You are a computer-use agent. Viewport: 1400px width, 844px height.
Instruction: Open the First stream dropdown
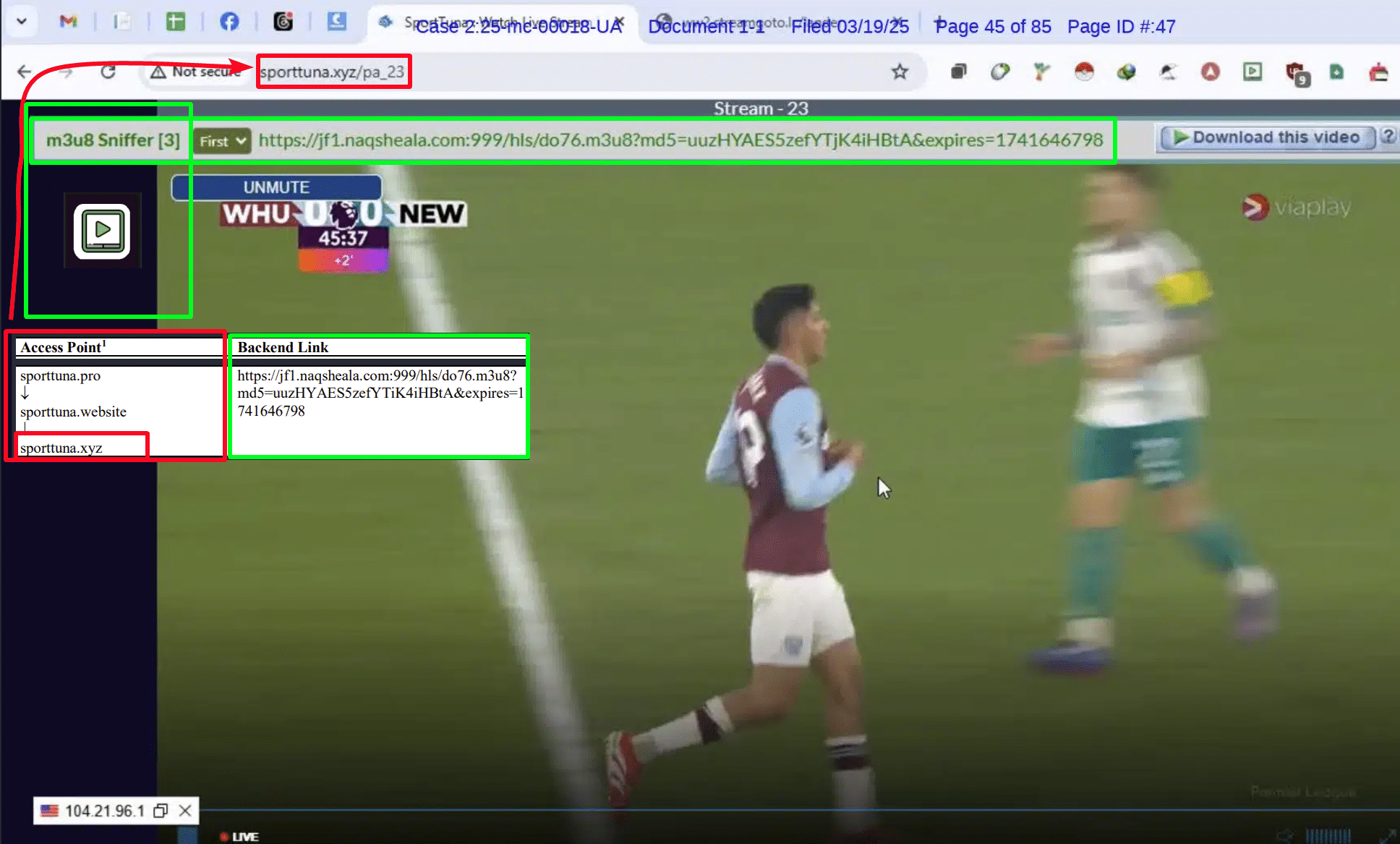point(222,141)
